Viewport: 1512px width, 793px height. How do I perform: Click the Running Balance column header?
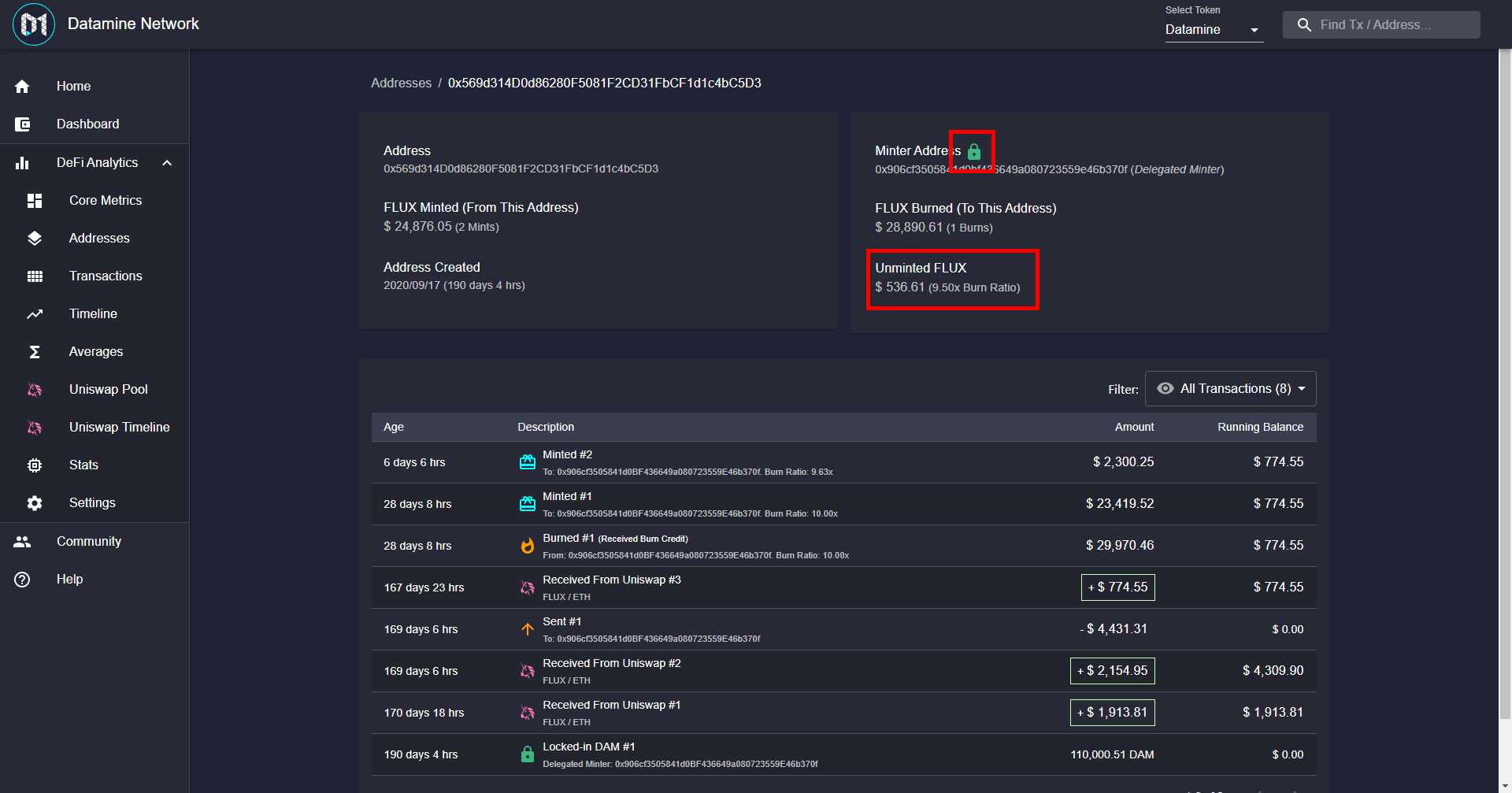click(x=1260, y=427)
